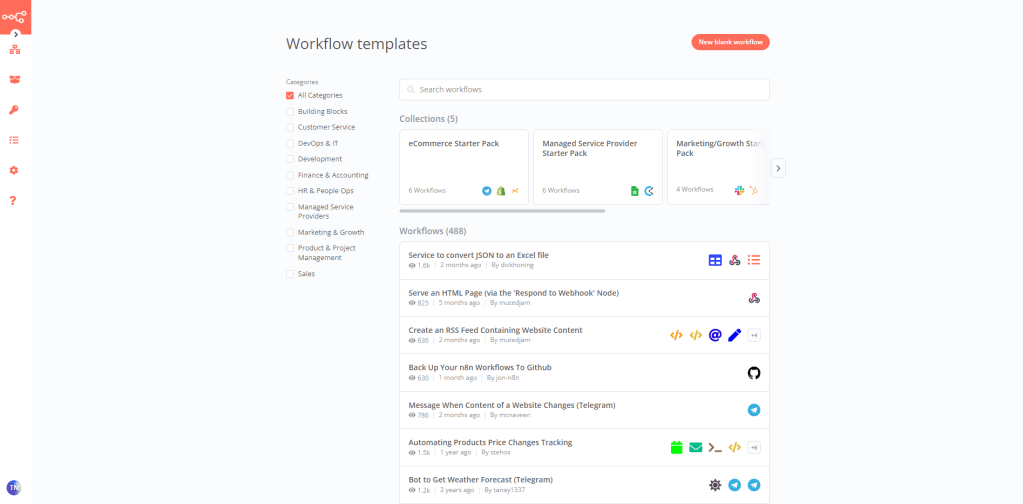Open Executions list icon in sidebar

click(14, 140)
